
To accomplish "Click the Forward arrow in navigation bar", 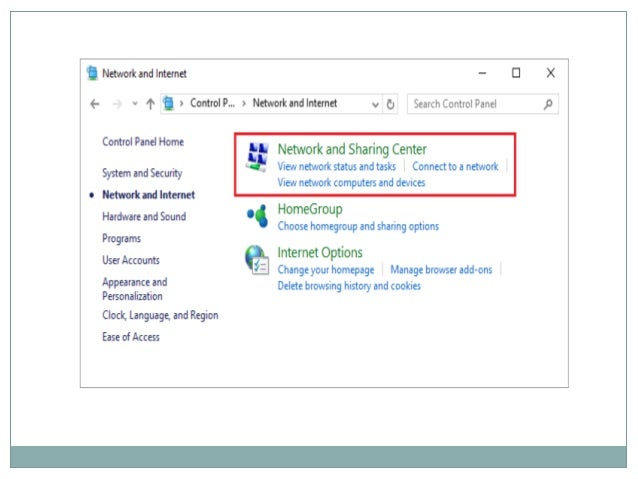I will click(x=117, y=104).
